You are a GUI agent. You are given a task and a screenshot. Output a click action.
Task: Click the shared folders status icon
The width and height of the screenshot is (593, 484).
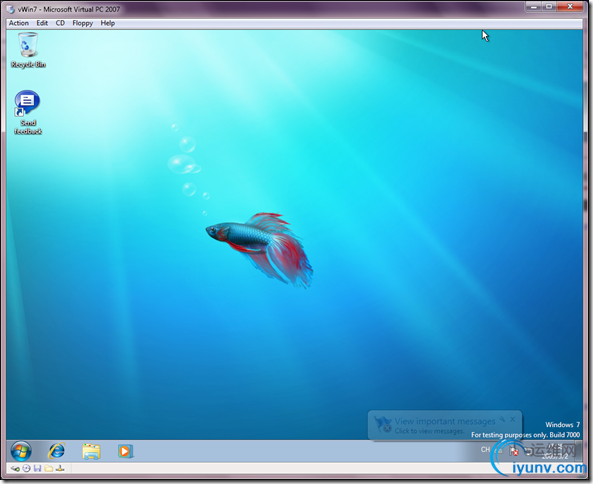[48, 469]
